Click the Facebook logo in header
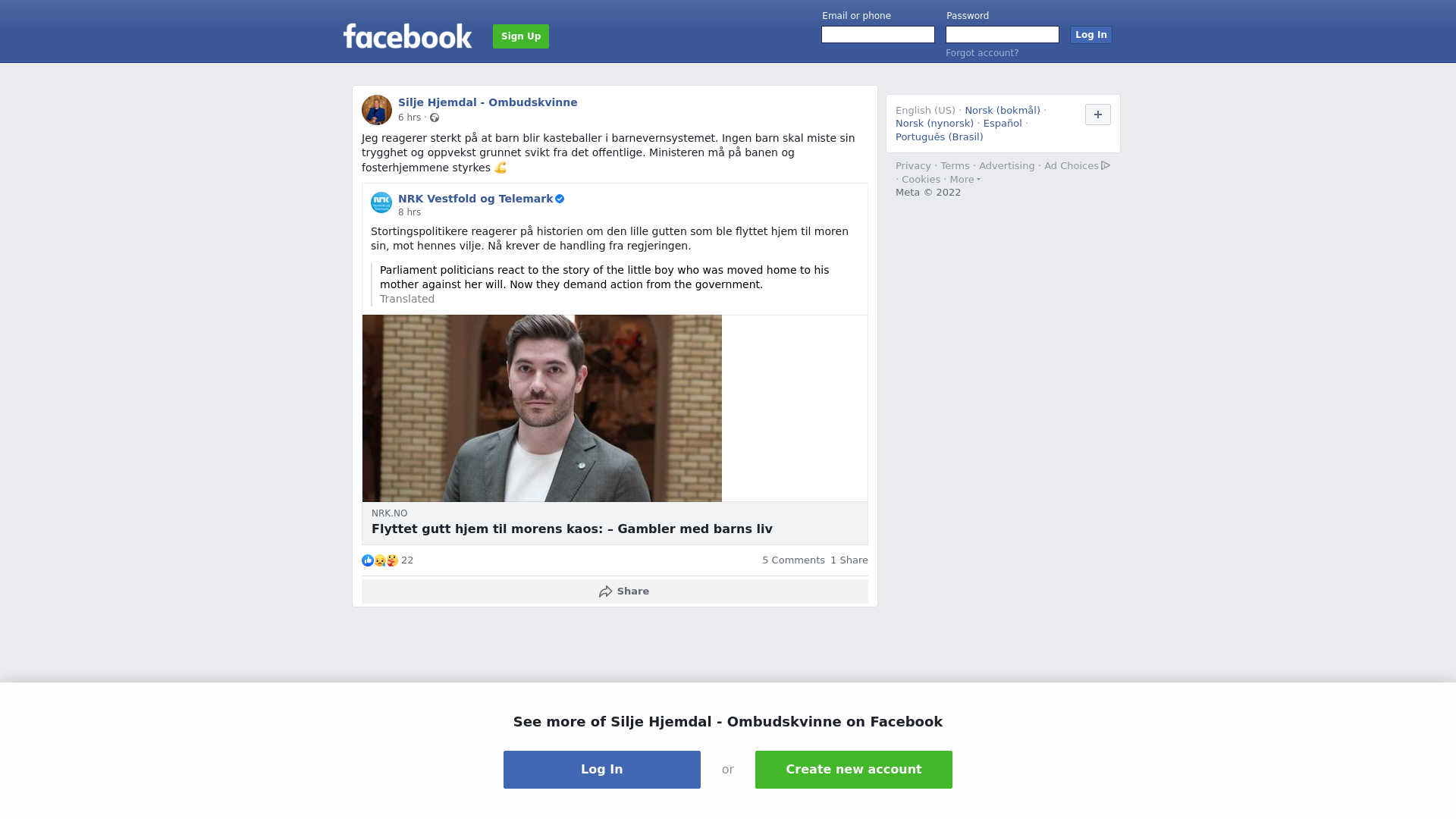1456x819 pixels. point(407,36)
